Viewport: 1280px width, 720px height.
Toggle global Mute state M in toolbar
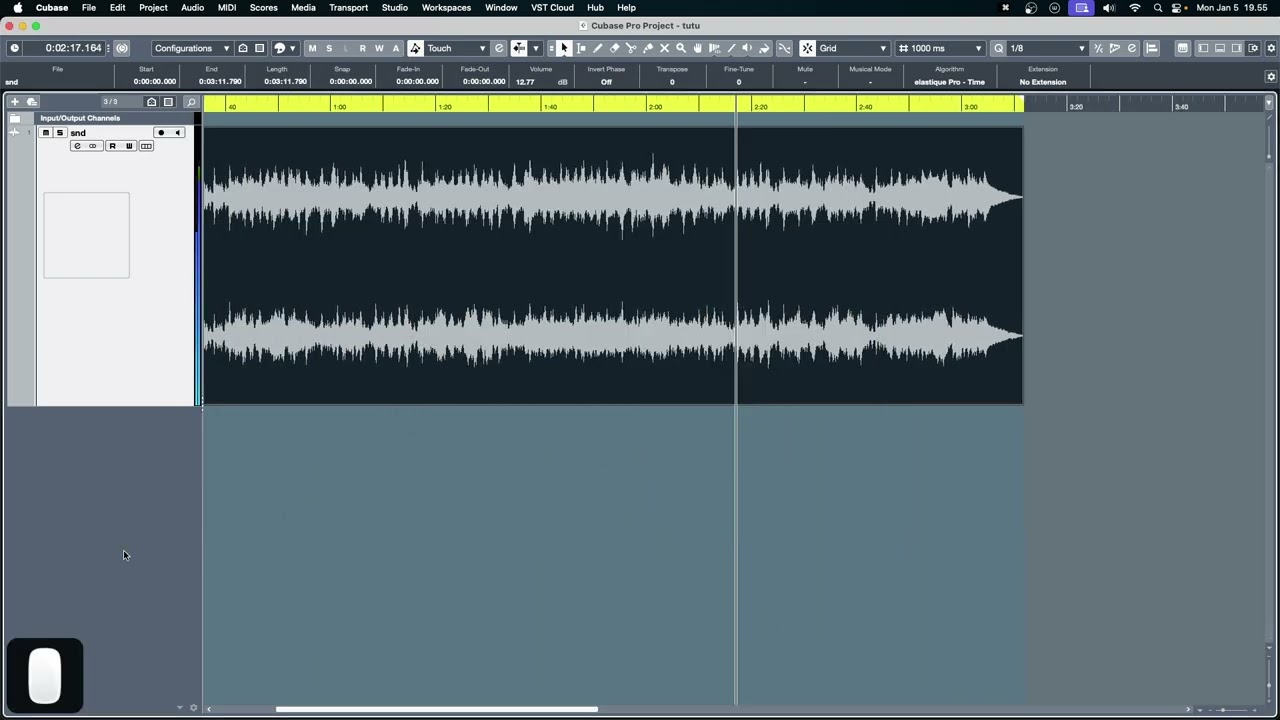click(312, 48)
